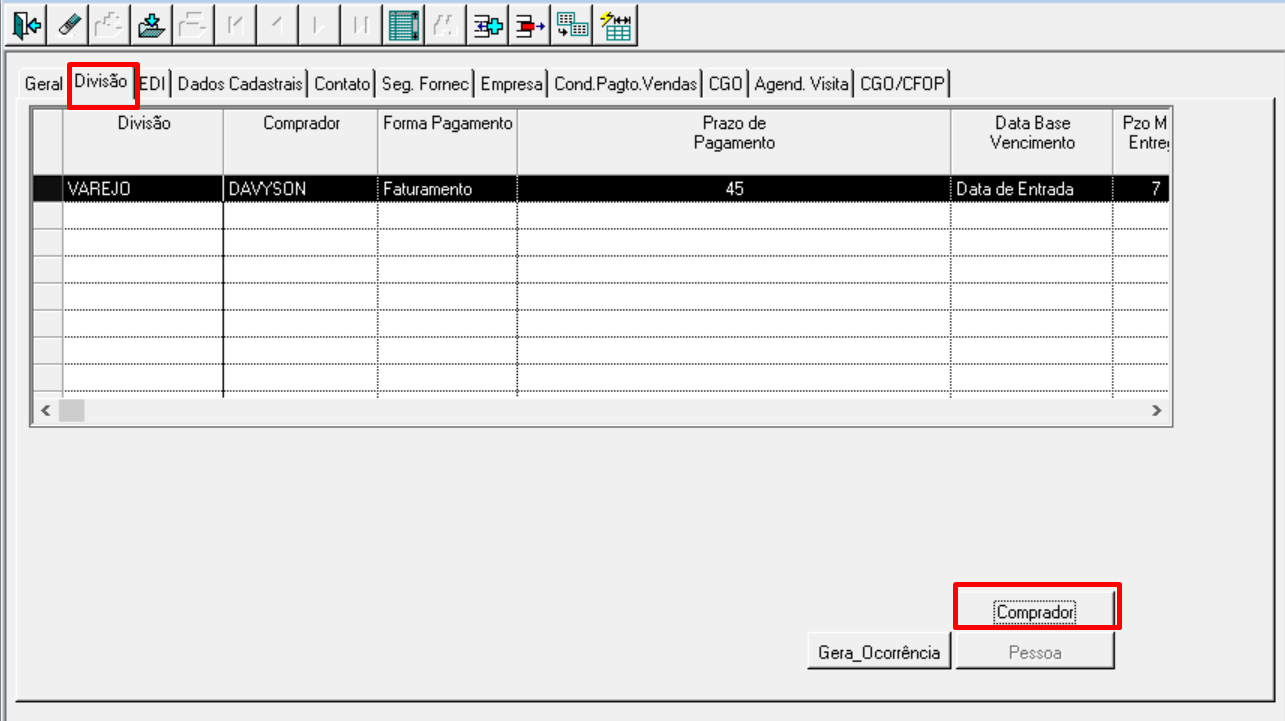Click the disabled Pessoa button

1035,652
